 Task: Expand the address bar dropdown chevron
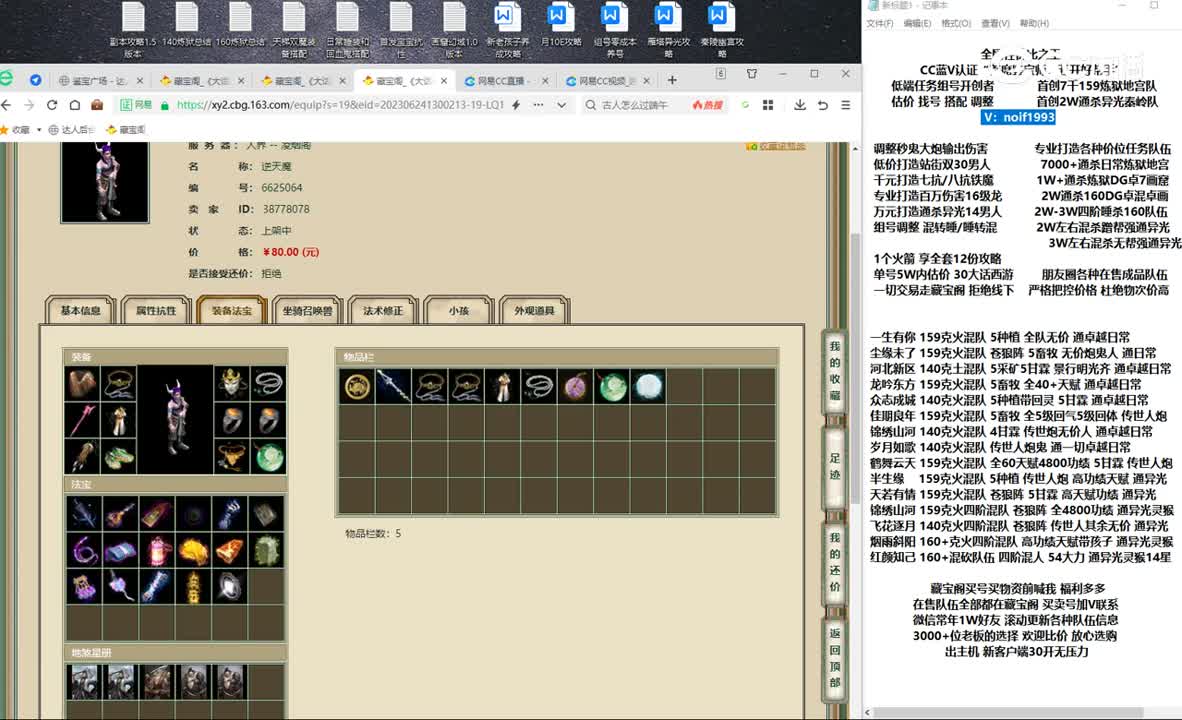pyautogui.click(x=562, y=105)
